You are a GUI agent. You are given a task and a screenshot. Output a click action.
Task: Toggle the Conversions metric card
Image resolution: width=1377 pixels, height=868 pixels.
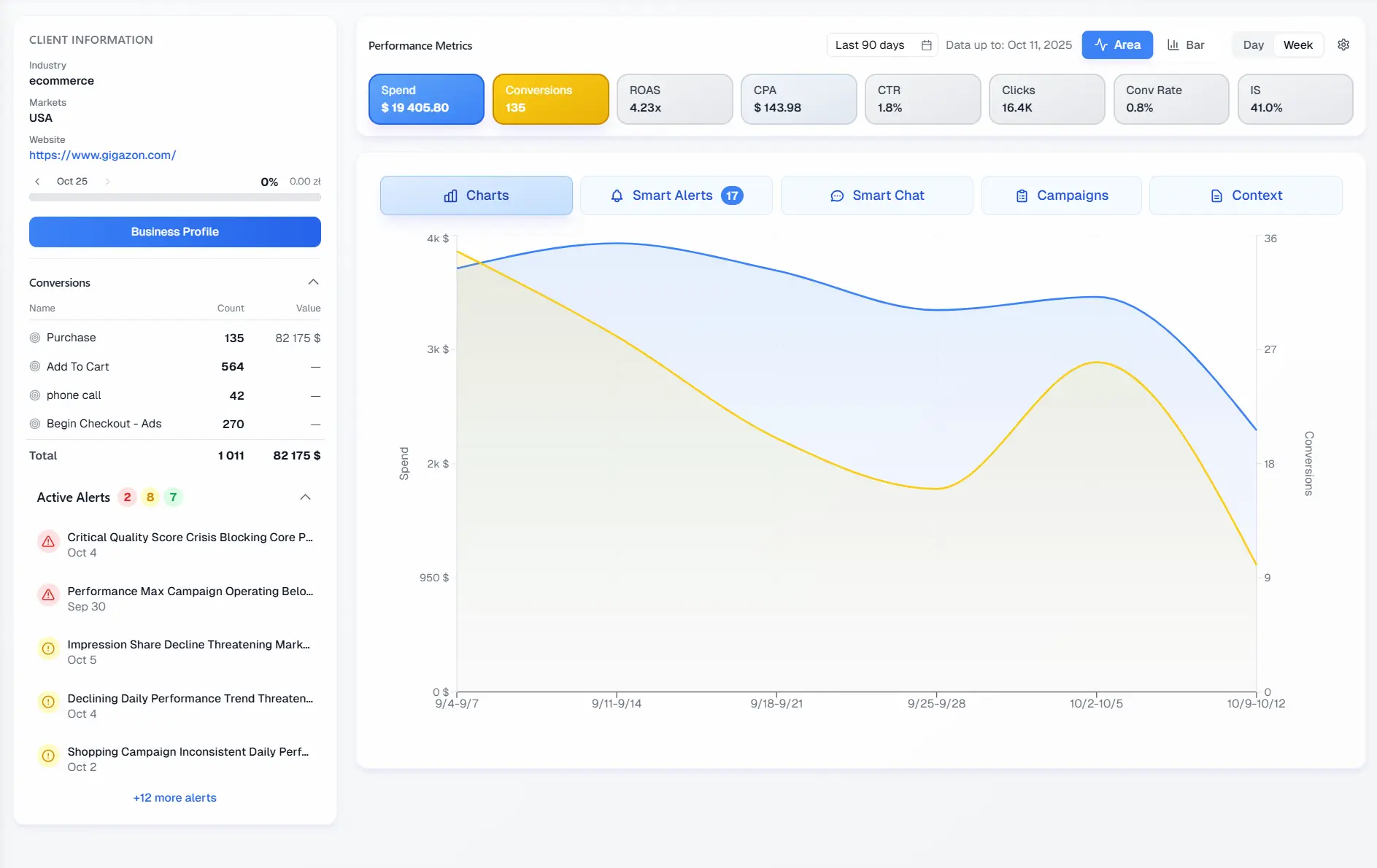550,99
